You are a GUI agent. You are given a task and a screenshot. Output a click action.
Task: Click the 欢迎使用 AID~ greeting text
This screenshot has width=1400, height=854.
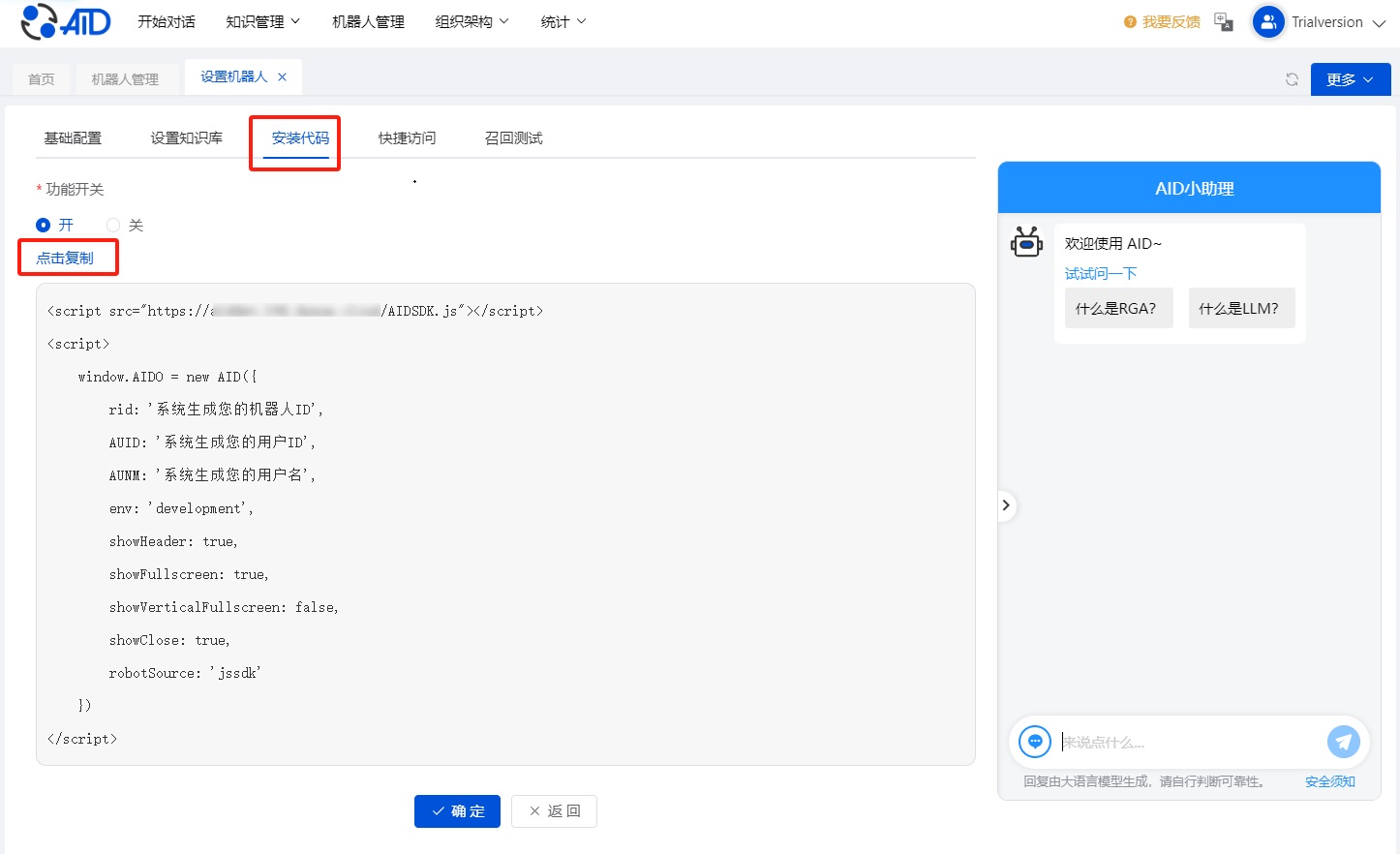1113,244
